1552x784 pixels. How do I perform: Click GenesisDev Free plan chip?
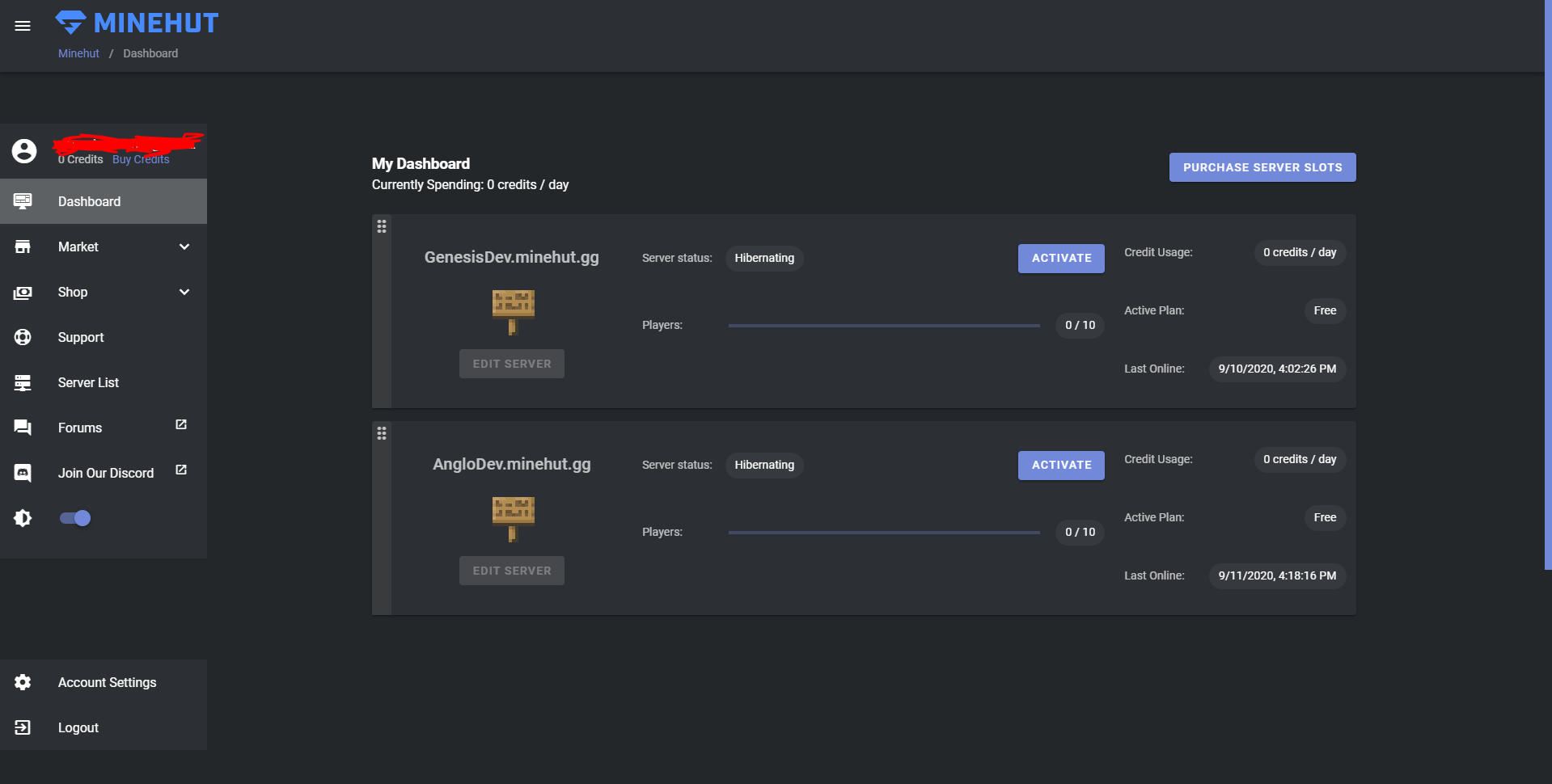[x=1325, y=310]
